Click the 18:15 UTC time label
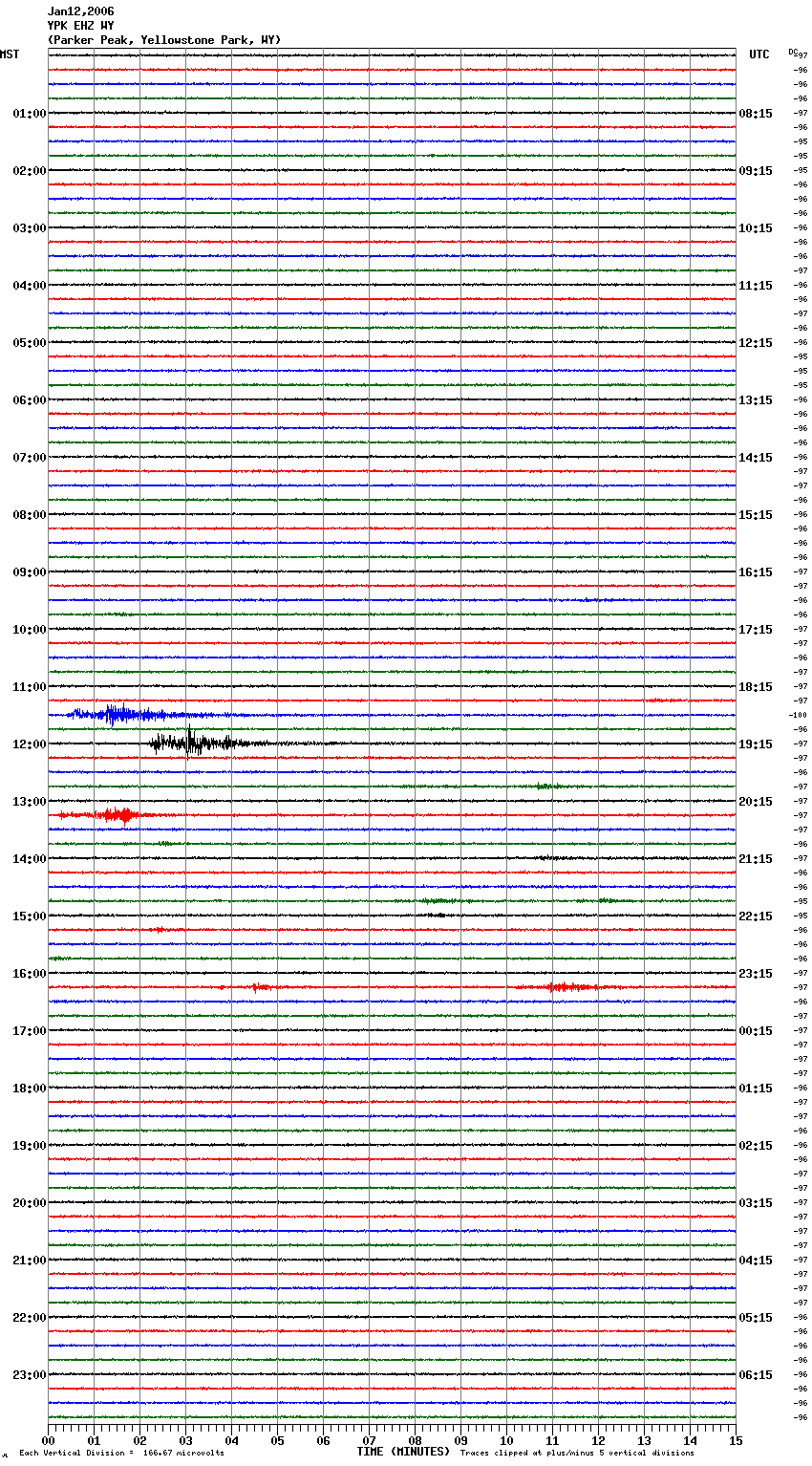 (756, 687)
